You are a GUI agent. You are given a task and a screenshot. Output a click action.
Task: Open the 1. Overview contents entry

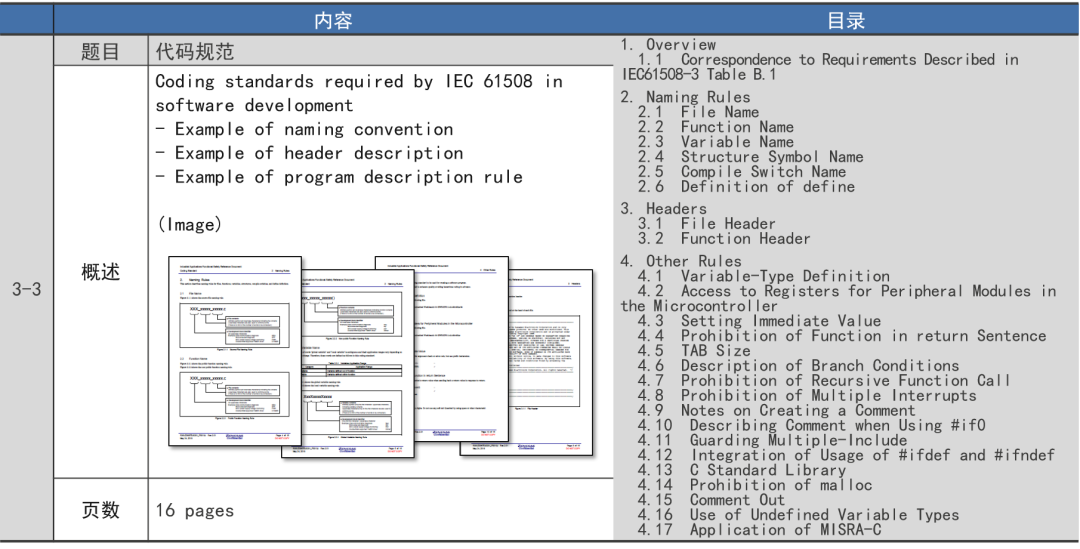point(668,45)
